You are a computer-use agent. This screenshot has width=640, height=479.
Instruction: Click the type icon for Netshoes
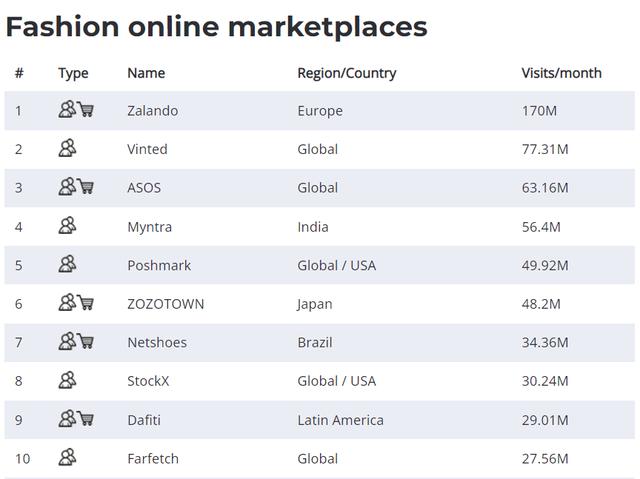coord(76,342)
